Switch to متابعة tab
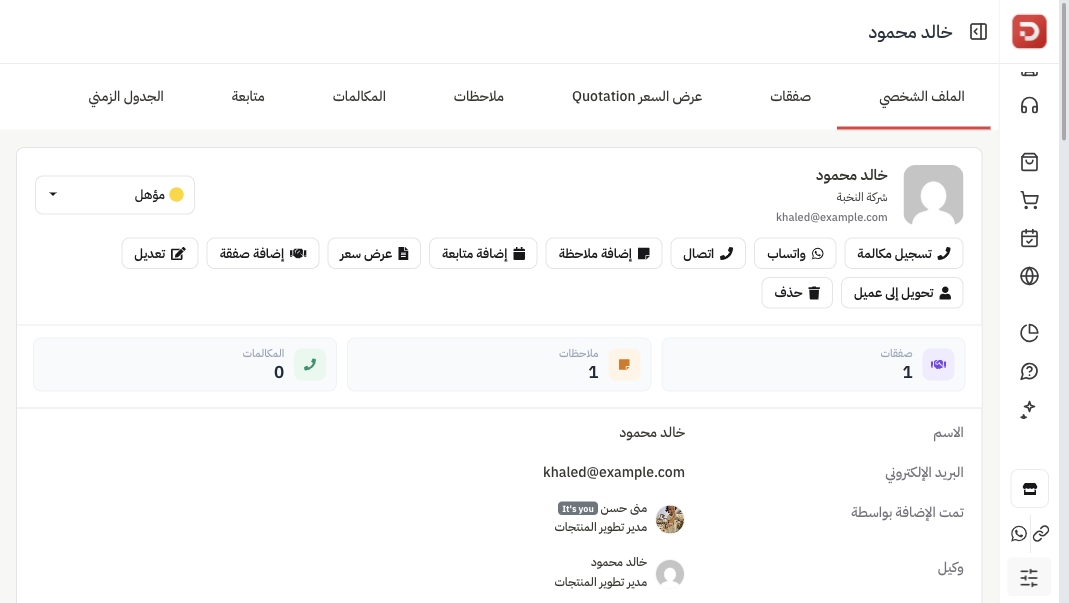This screenshot has height=603, width=1069. (x=248, y=97)
